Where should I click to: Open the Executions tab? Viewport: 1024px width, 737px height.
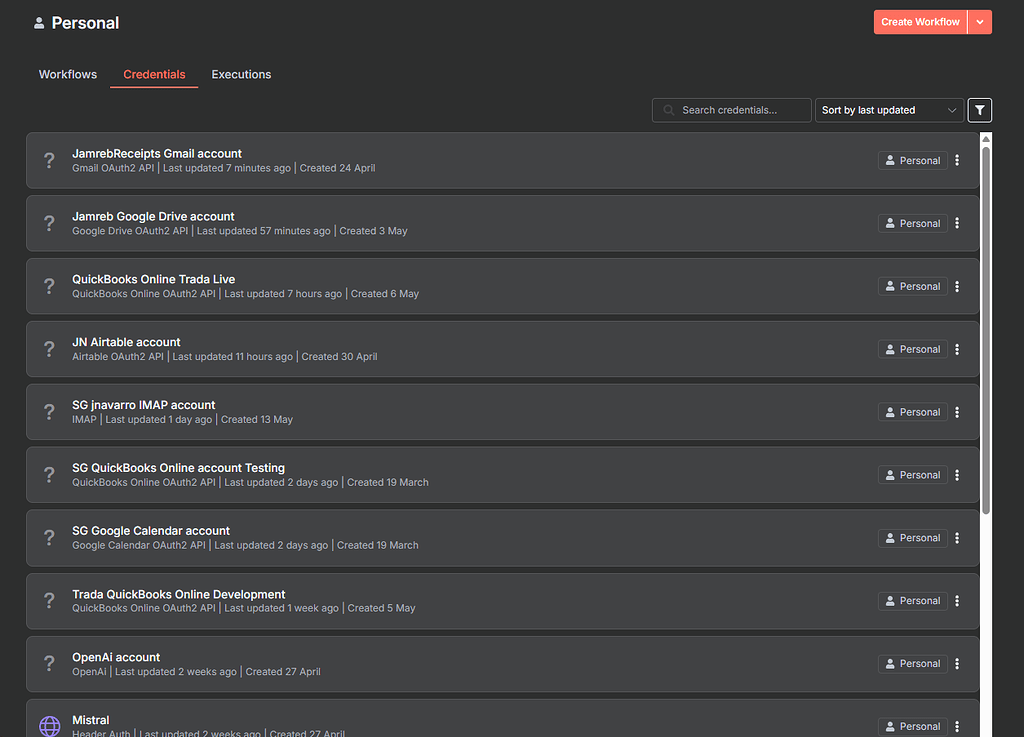(x=241, y=74)
